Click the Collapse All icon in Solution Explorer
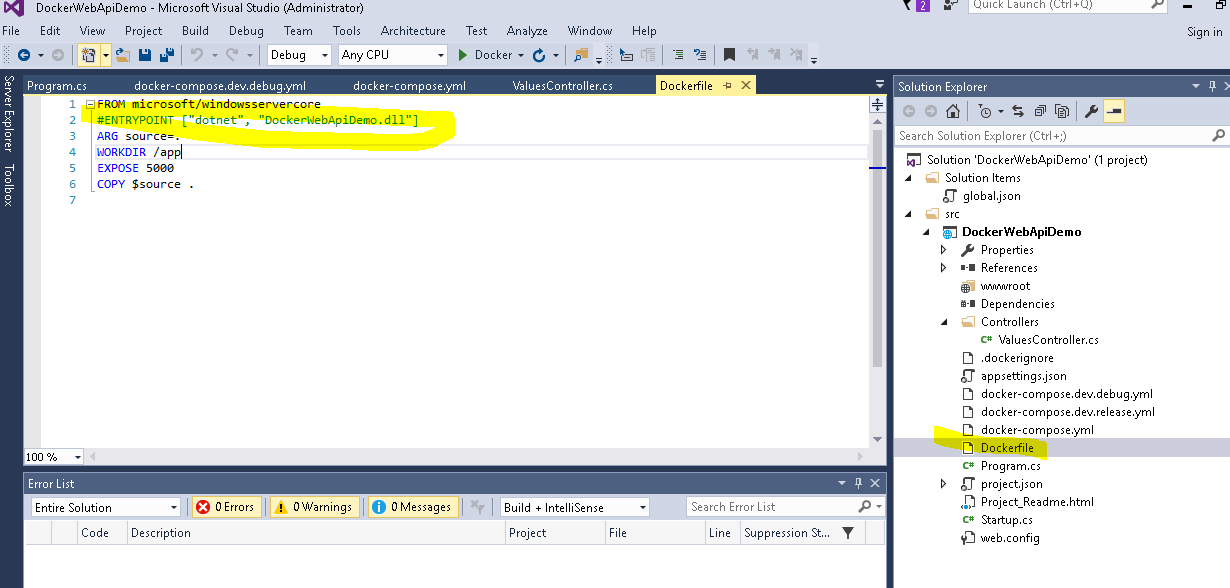The height and width of the screenshot is (588, 1230). [1040, 111]
